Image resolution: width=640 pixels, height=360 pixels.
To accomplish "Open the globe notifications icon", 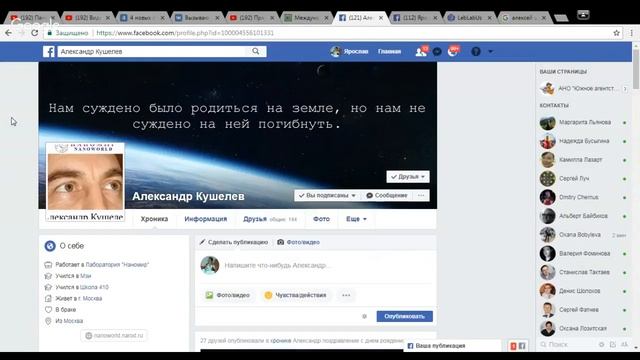I will (x=452, y=51).
